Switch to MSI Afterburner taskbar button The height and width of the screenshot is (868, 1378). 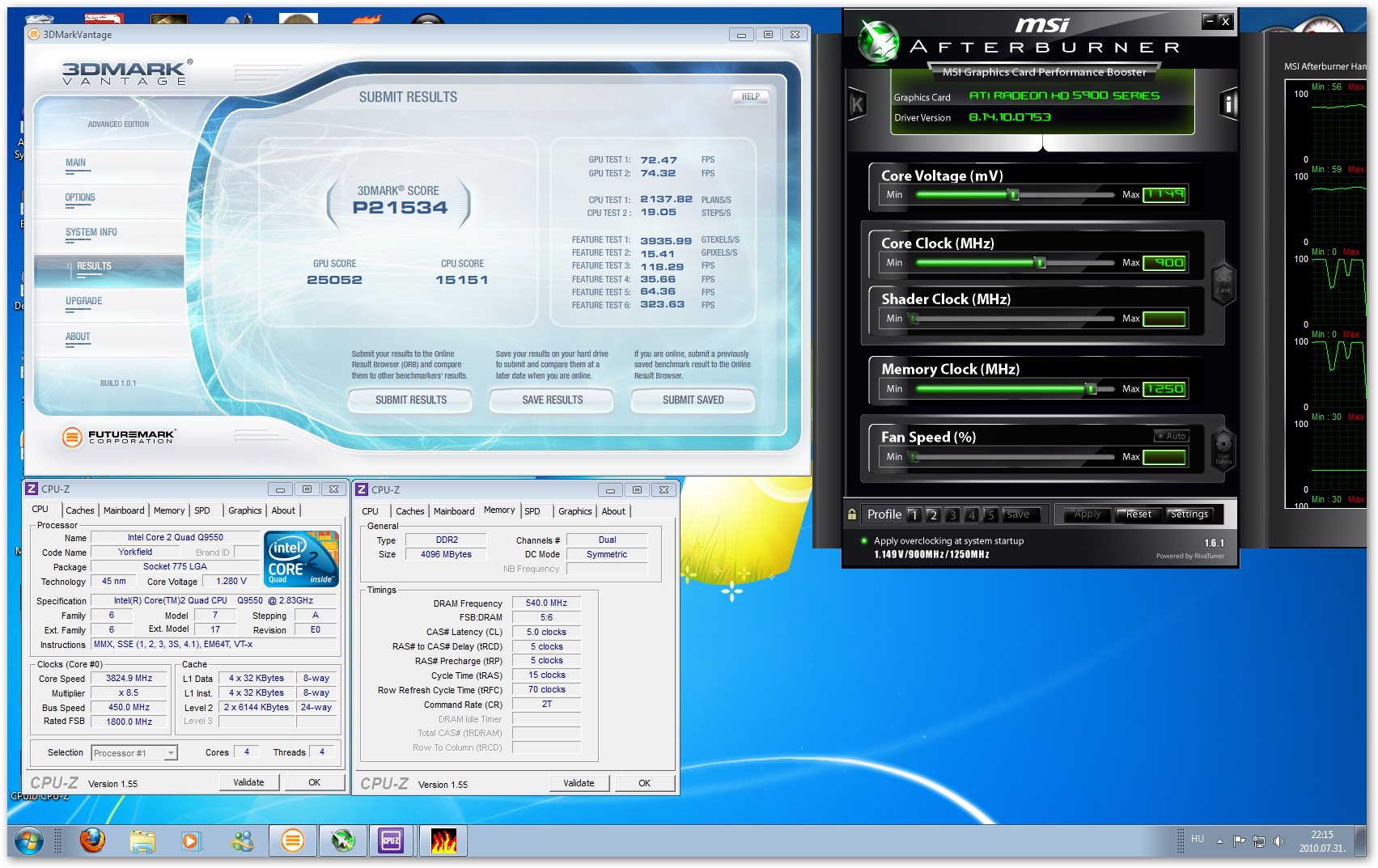click(x=343, y=841)
